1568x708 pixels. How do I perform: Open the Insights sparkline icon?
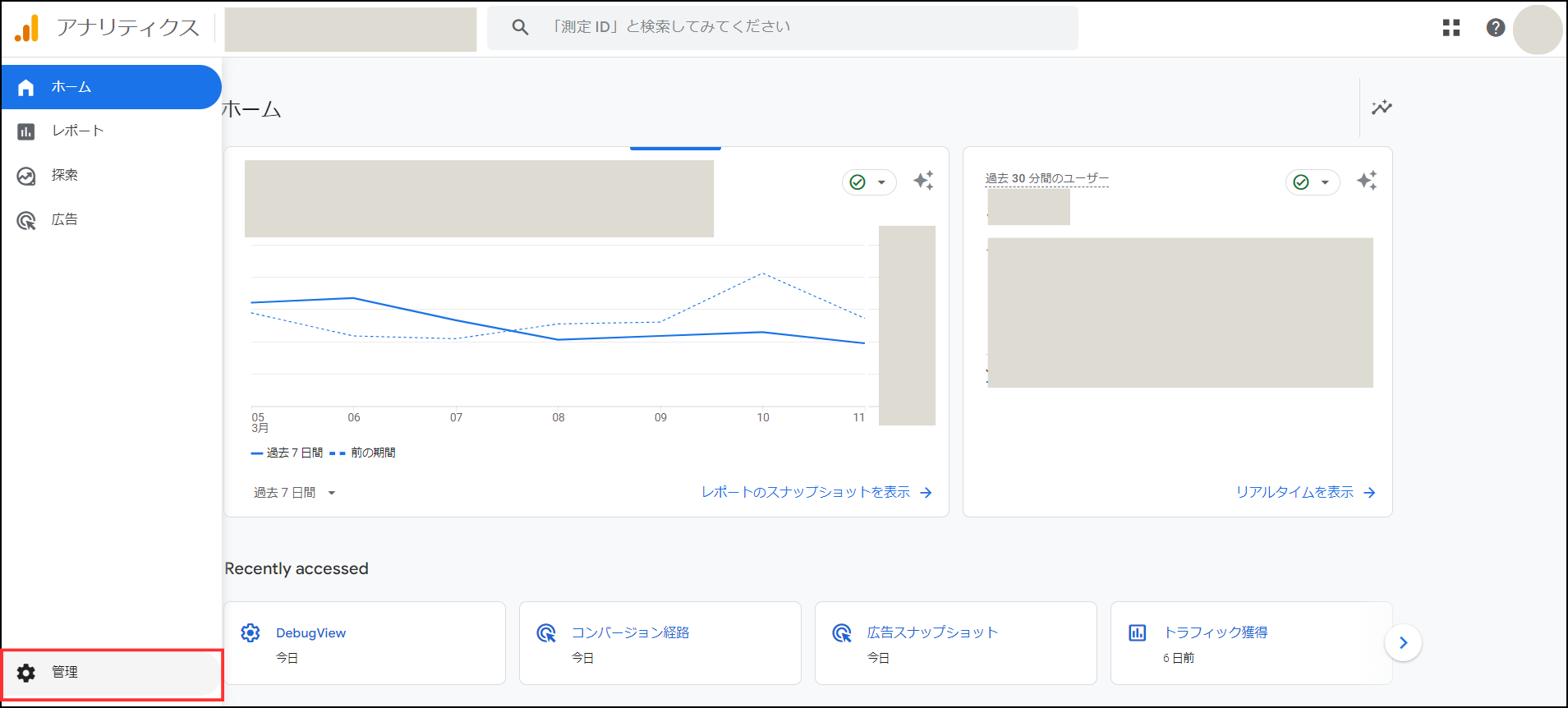(1382, 108)
